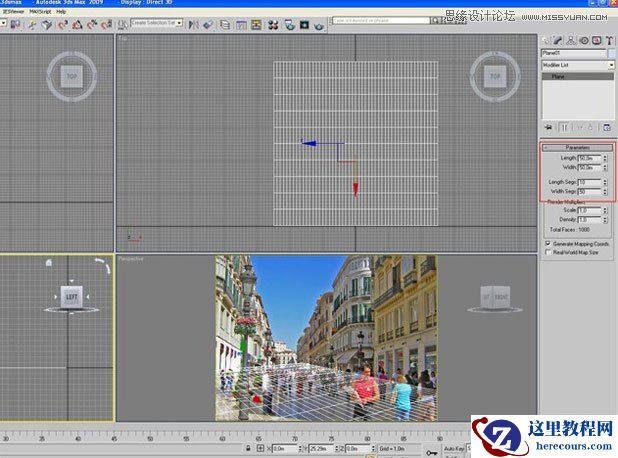Click the Perspective ViewCube
This screenshot has width=618, height=458.
coord(495,297)
